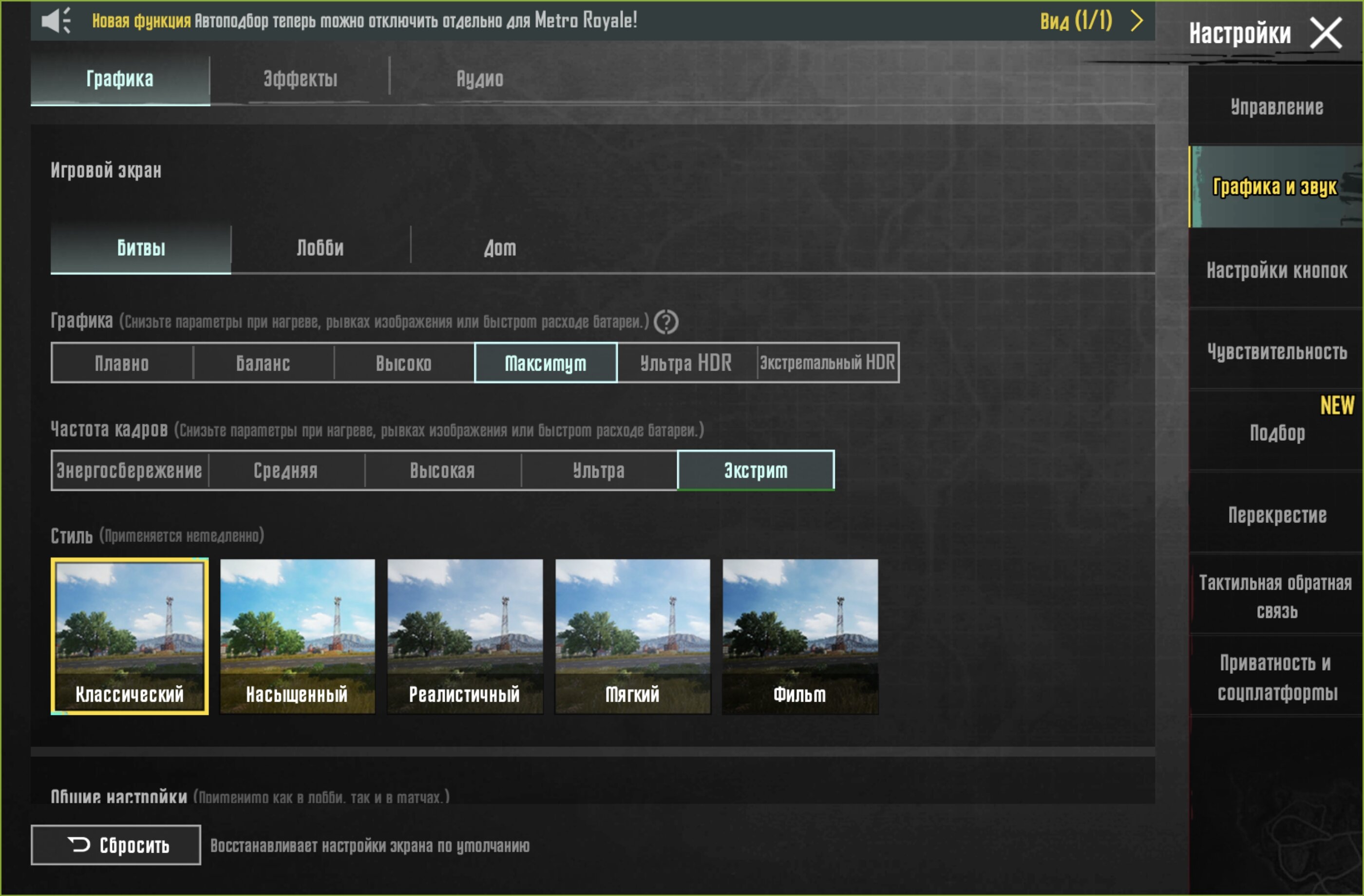Viewport: 1364px width, 896px height.
Task: Pick the Фильм style thumbnail
Action: coord(800,636)
